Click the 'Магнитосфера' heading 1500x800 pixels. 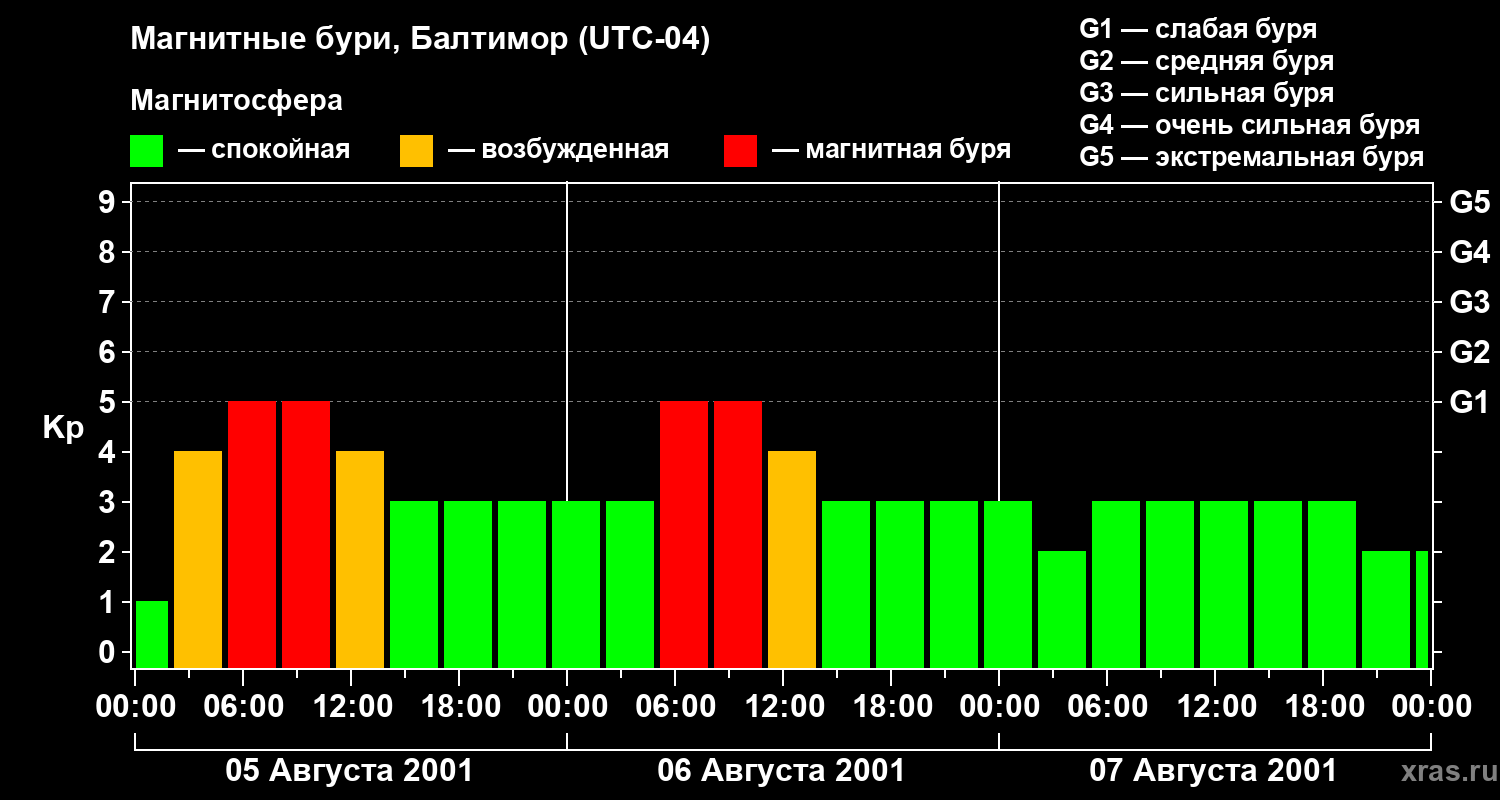237,101
